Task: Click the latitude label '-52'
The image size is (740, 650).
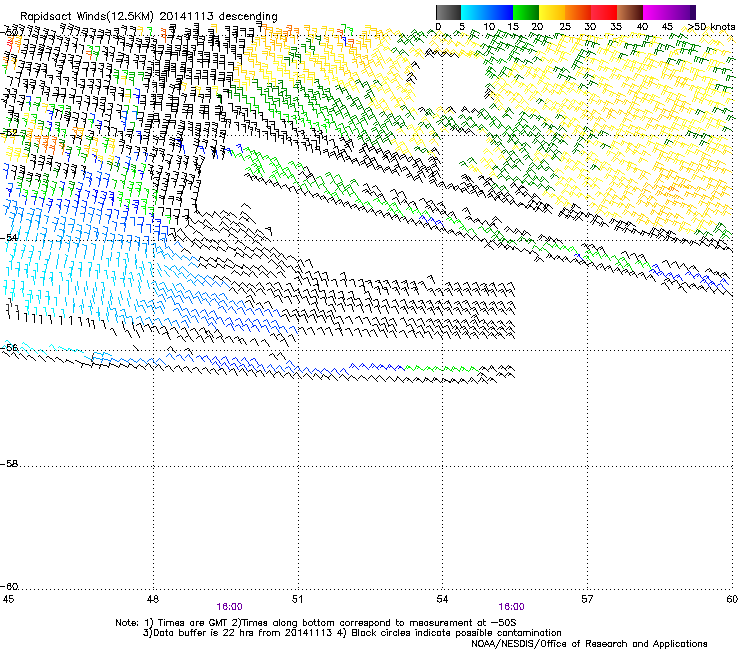Action: 9,133
